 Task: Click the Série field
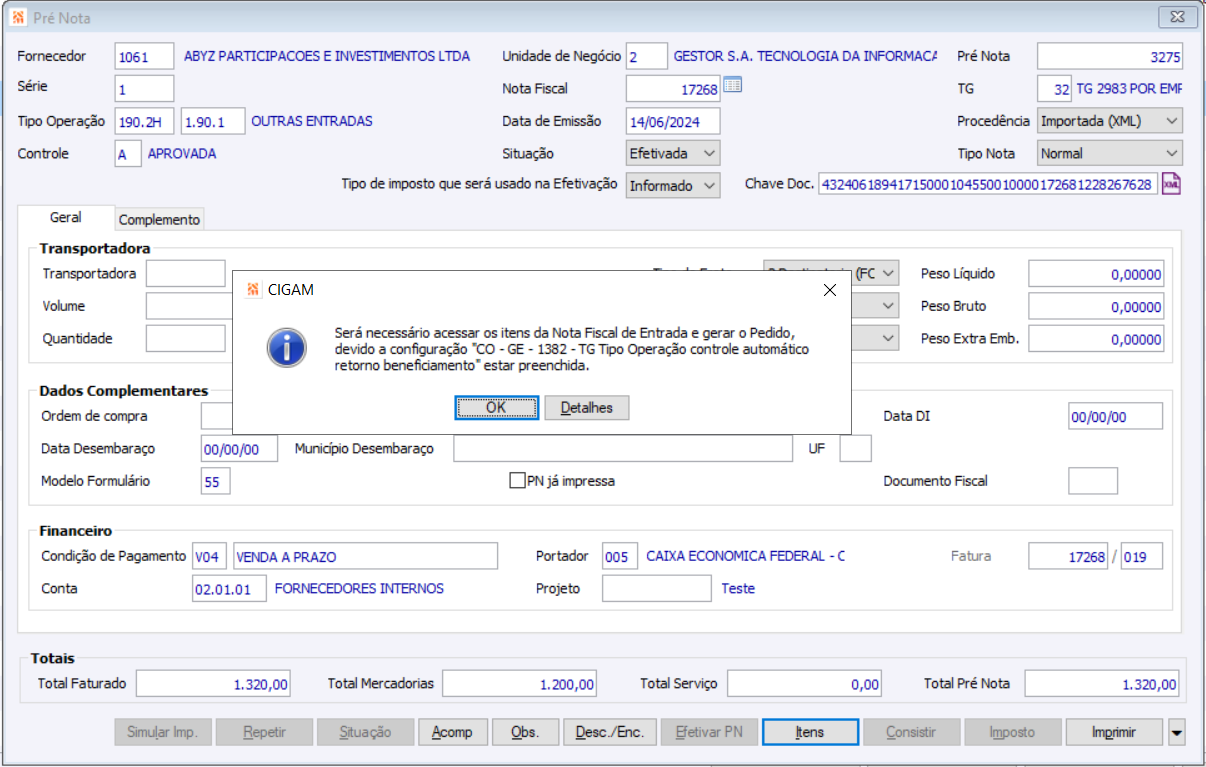pyautogui.click(x=144, y=88)
